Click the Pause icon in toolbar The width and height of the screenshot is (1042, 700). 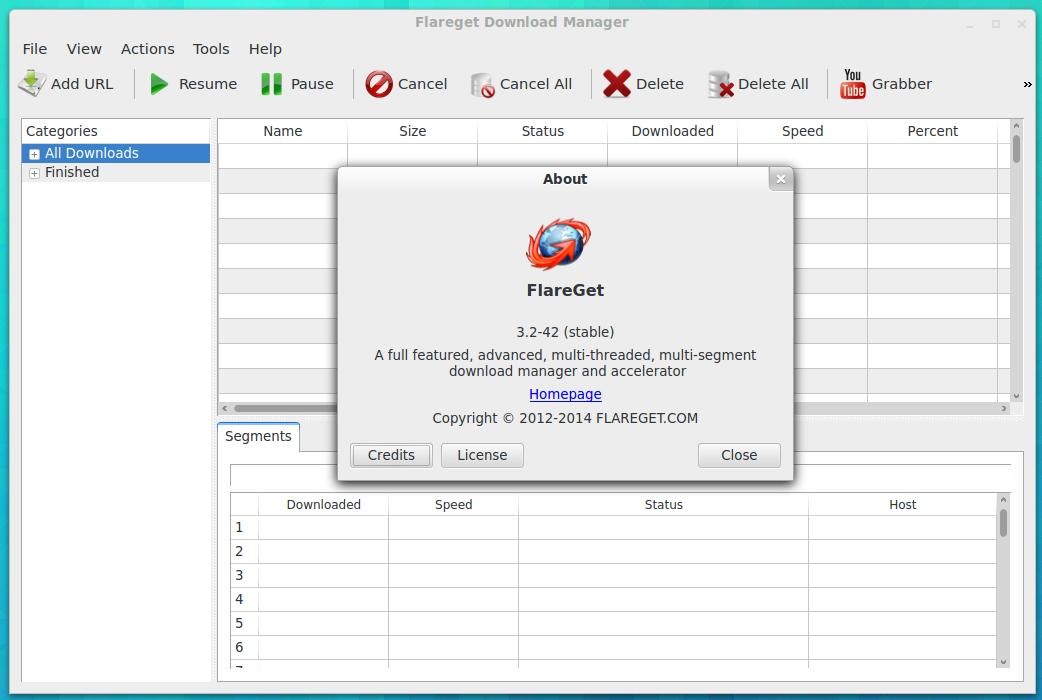[271, 84]
